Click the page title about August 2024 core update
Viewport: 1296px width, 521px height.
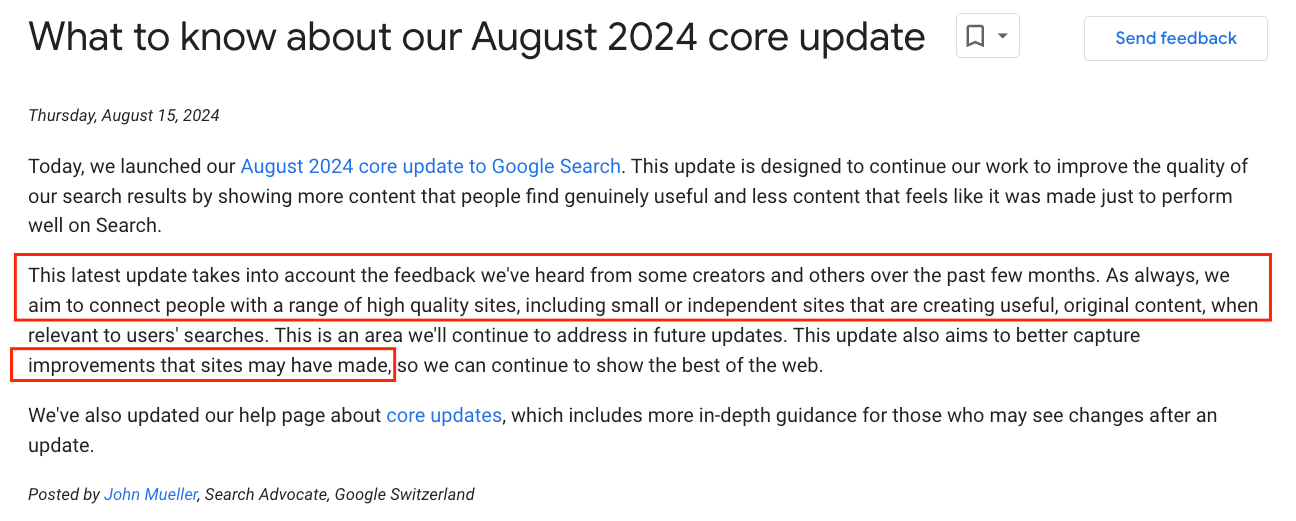pos(477,37)
